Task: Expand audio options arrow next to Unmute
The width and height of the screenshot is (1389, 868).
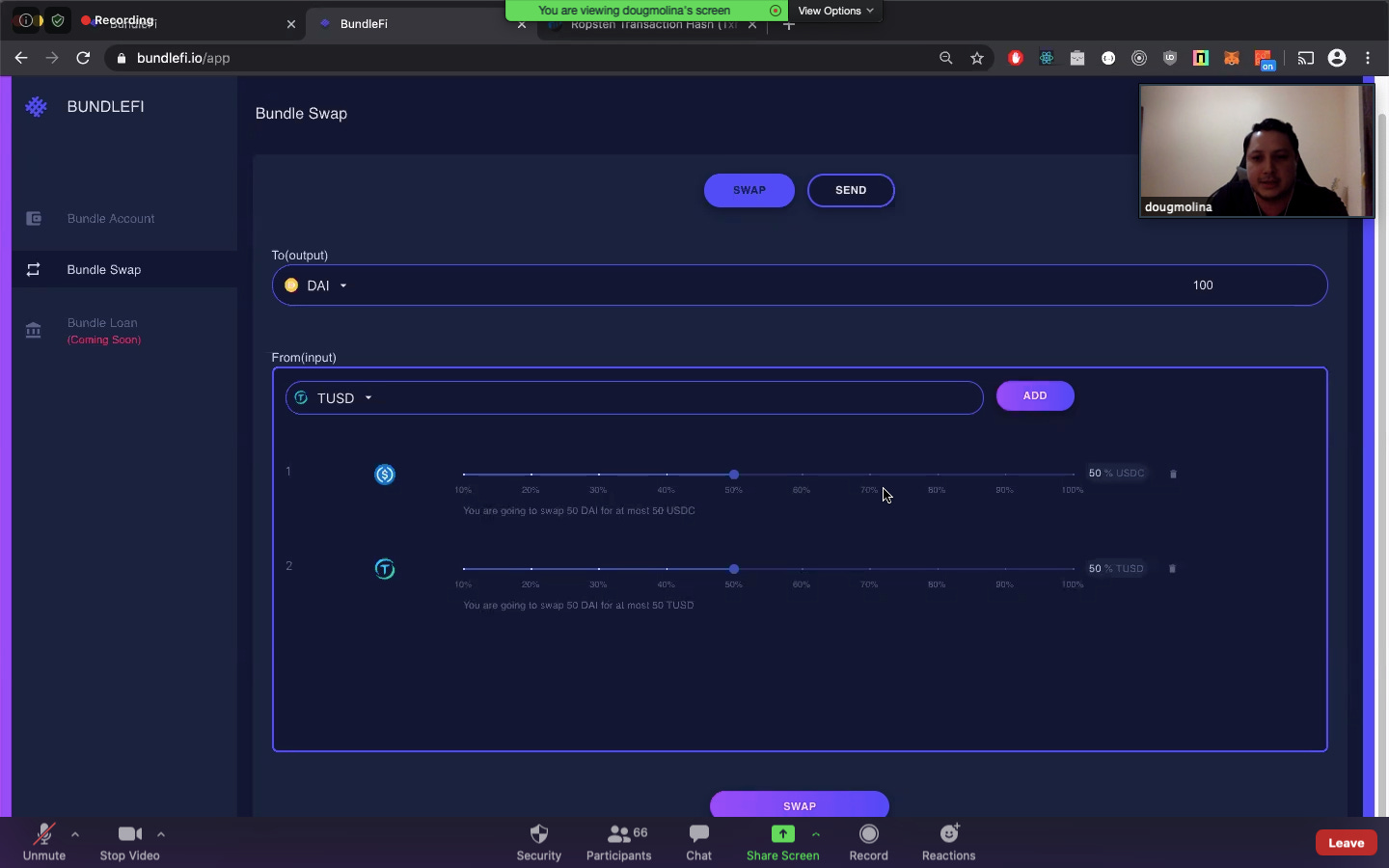Action: tap(75, 834)
